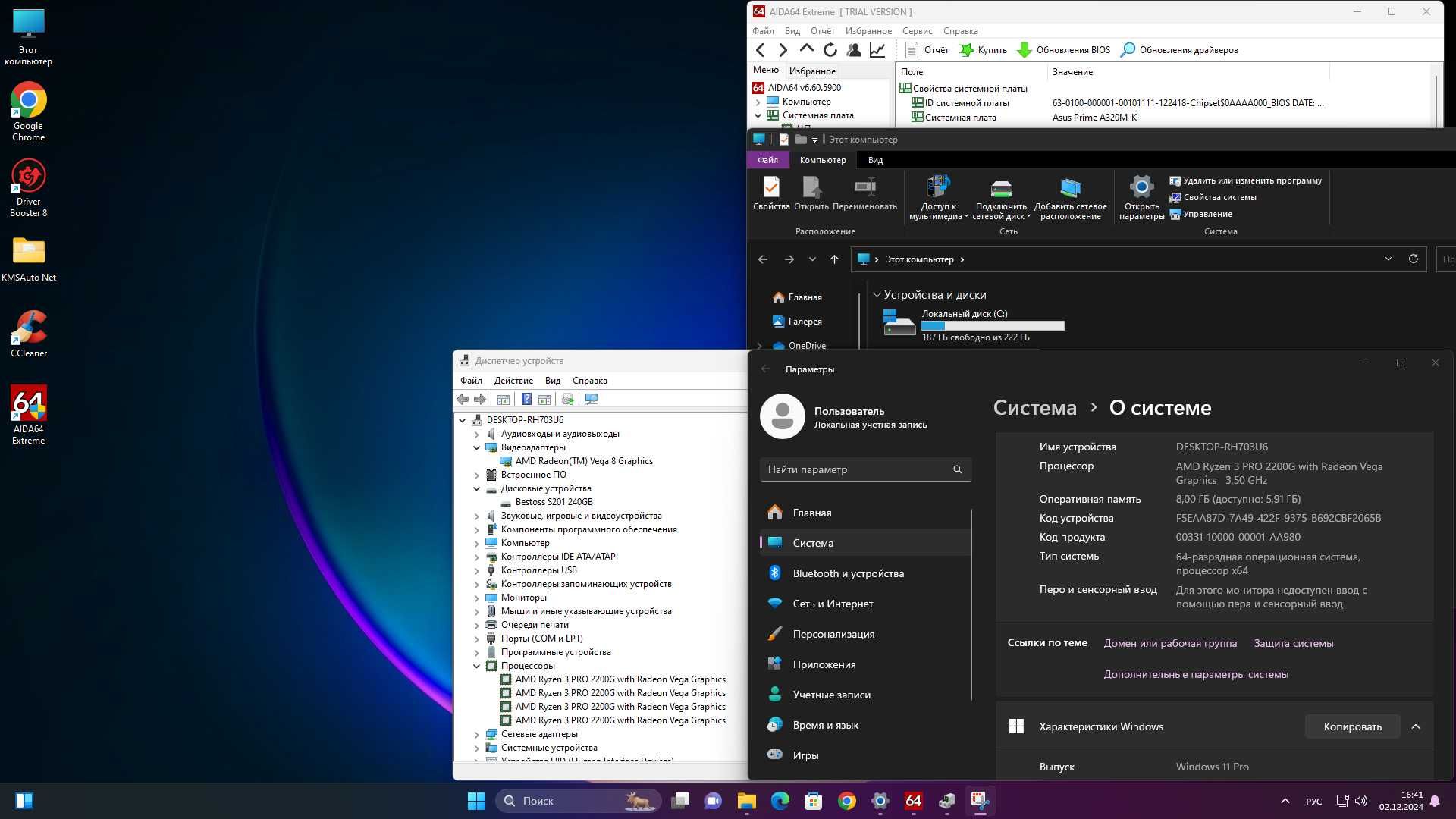The image size is (1456, 819).
Task: Open Файл tab in Explorer ribbon
Action: tap(767, 160)
